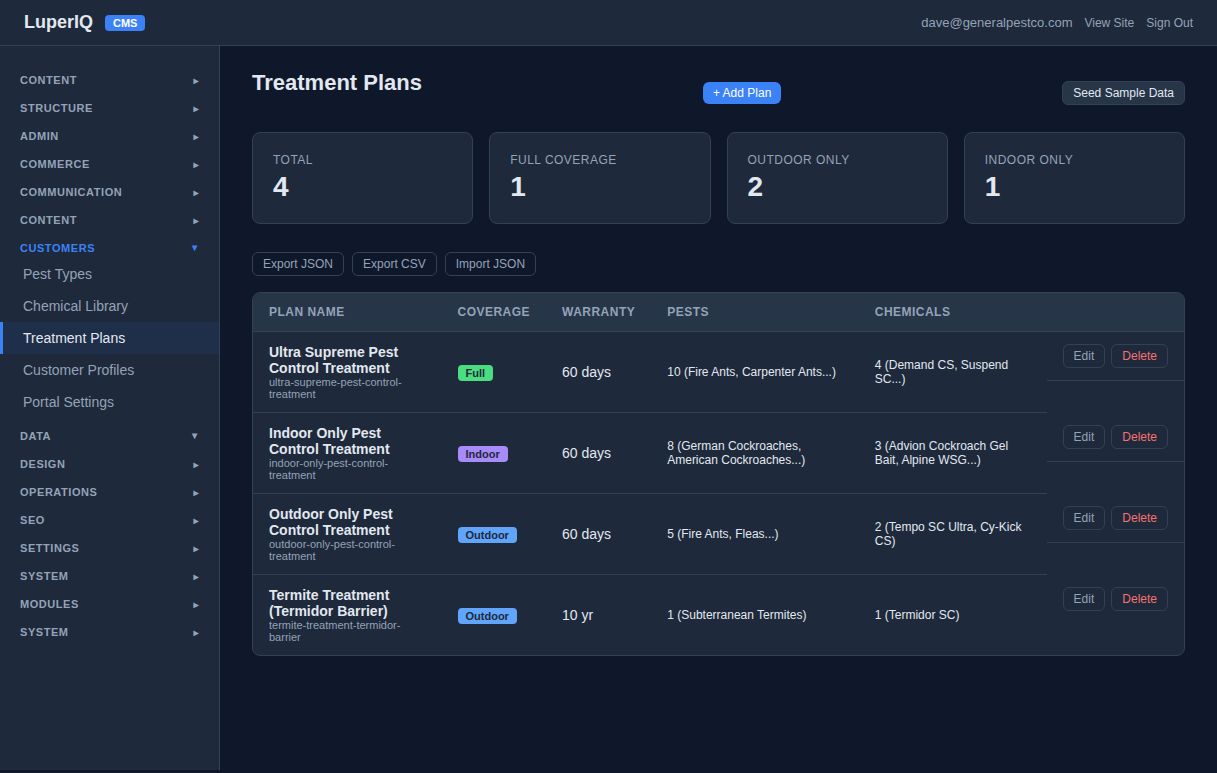This screenshot has height=773, width=1217.
Task: Open the Chemical Library page
Action: coord(75,306)
